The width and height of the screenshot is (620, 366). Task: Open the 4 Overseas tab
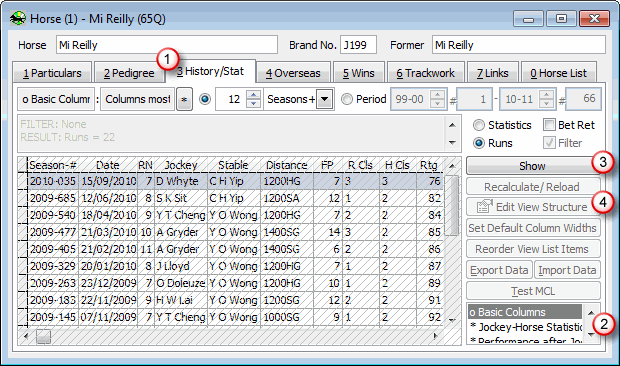pyautogui.click(x=293, y=73)
